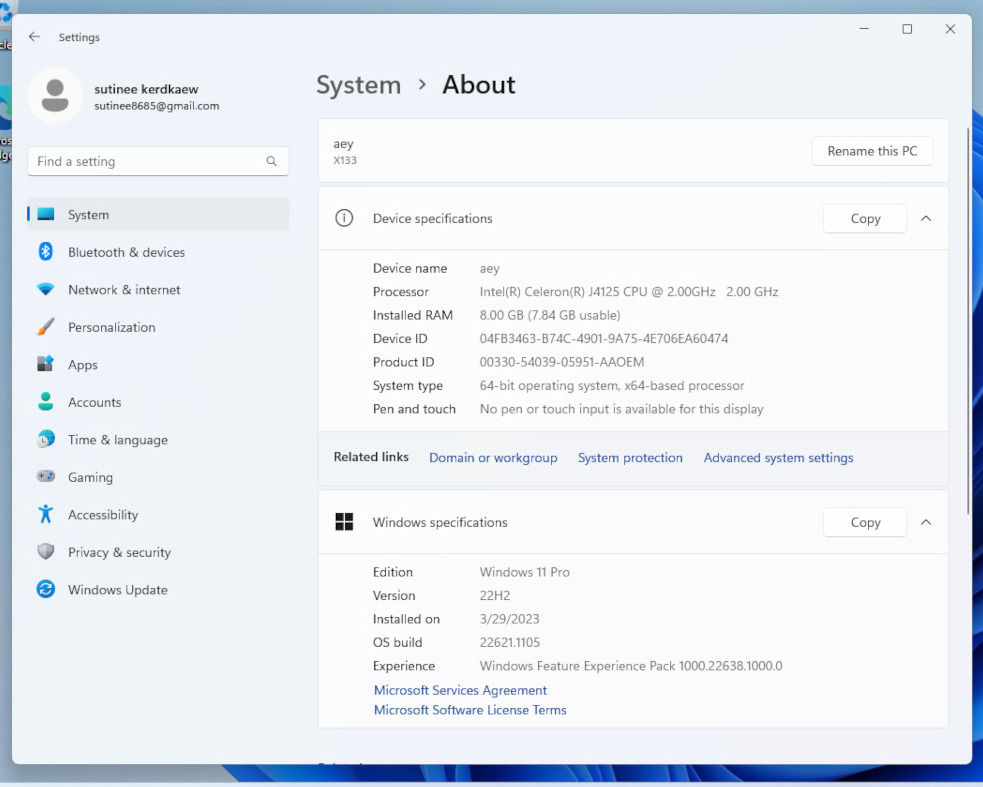Image resolution: width=983 pixels, height=787 pixels.
Task: Open Advanced system settings link
Action: (x=778, y=458)
